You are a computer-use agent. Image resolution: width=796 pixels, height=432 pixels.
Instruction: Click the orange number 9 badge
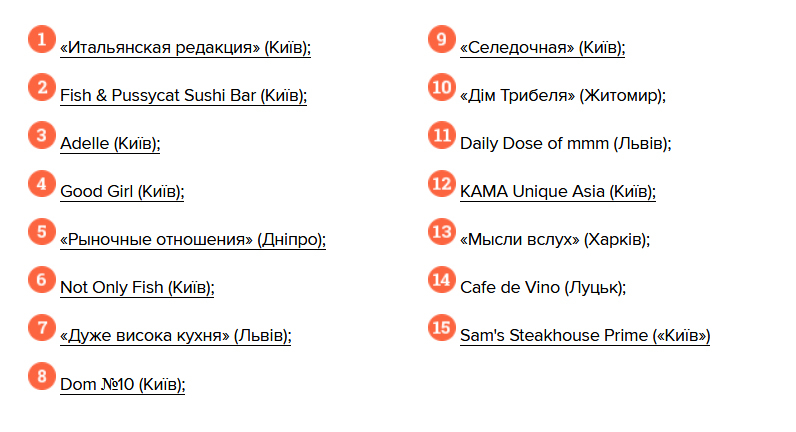(x=442, y=40)
